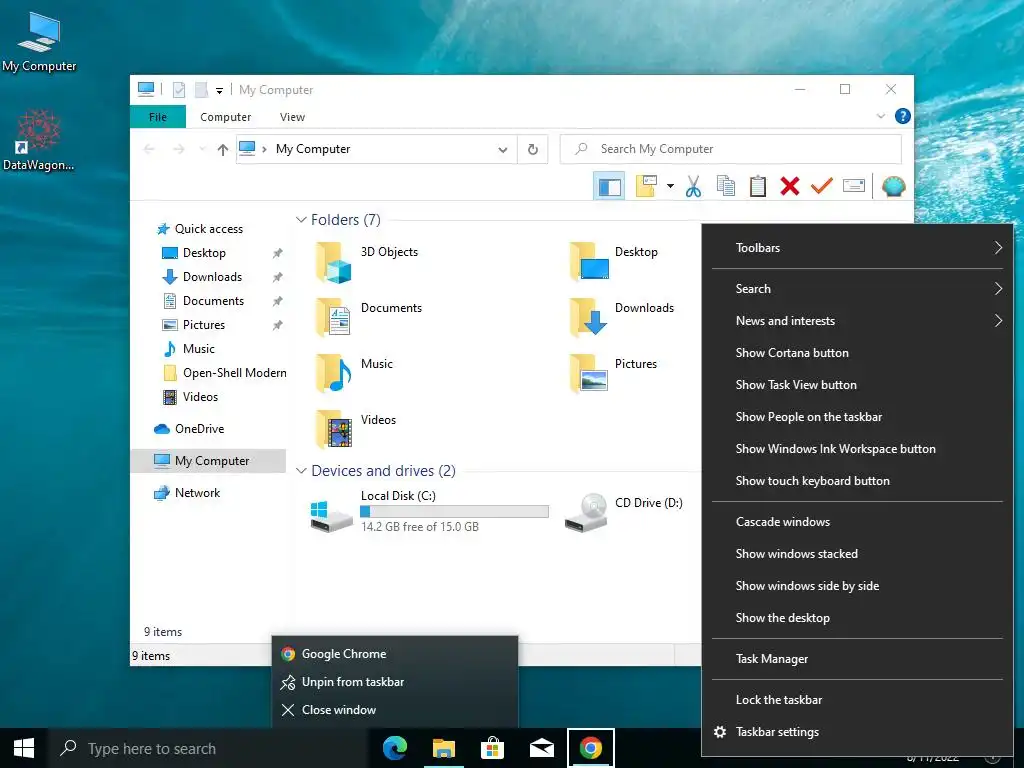1024x768 pixels.
Task: Click the Microsoft Edge taskbar icon
Action: pos(394,748)
